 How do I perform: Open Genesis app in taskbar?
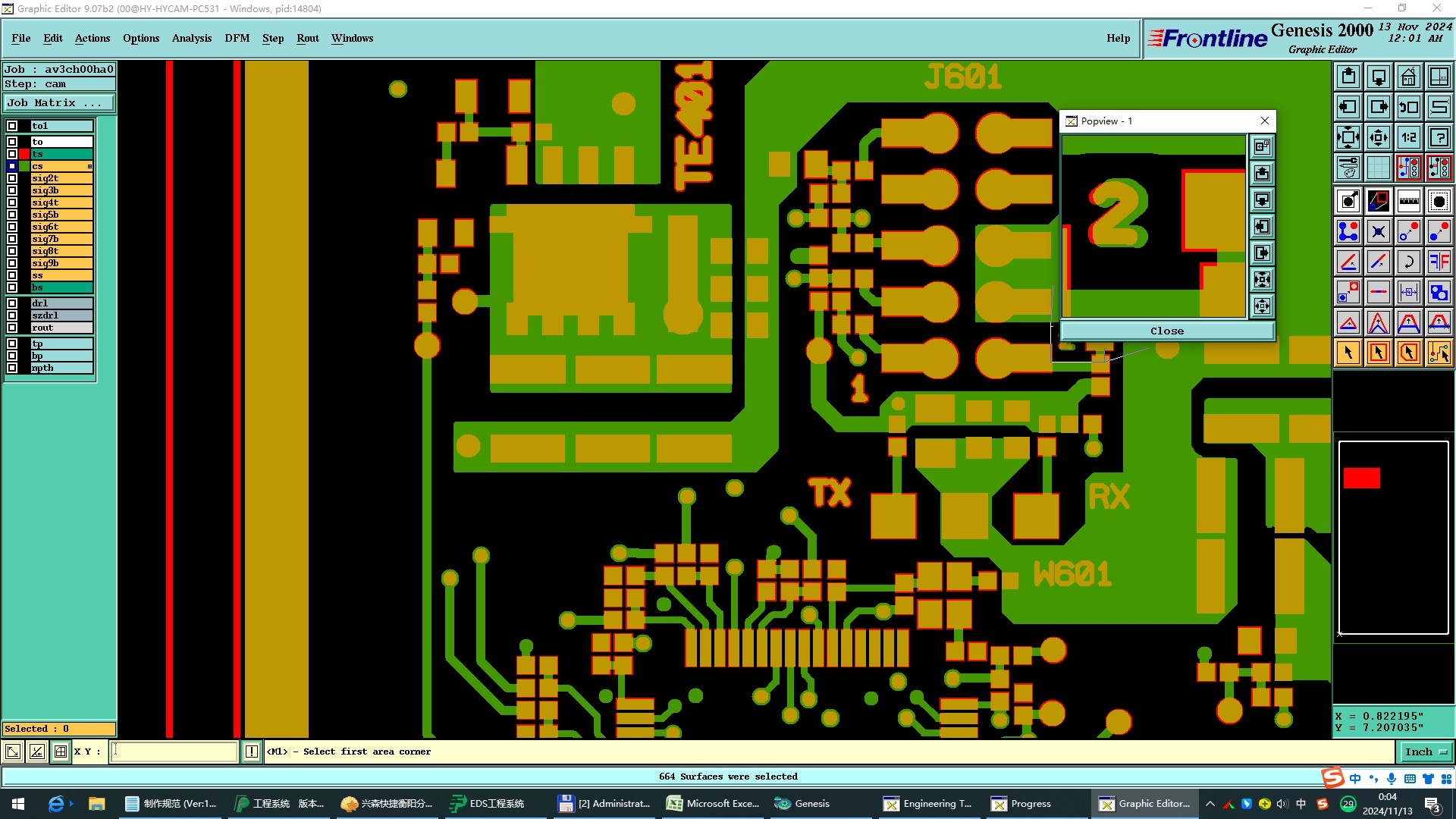click(x=803, y=804)
